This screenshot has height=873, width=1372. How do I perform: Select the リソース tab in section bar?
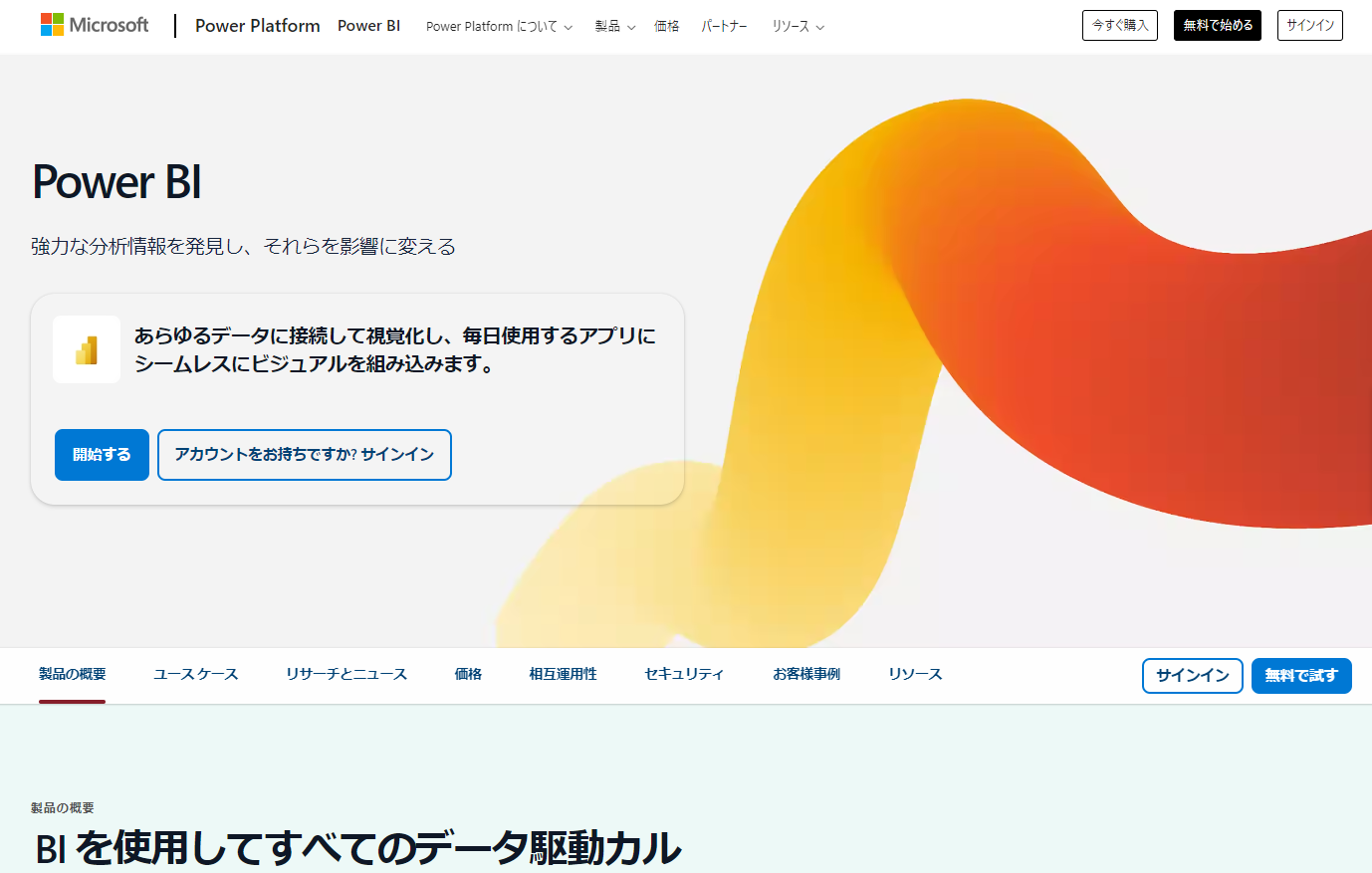point(915,675)
